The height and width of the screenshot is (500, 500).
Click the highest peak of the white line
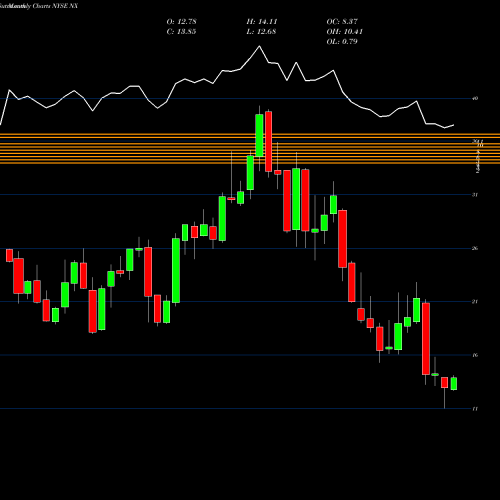coord(259,46)
